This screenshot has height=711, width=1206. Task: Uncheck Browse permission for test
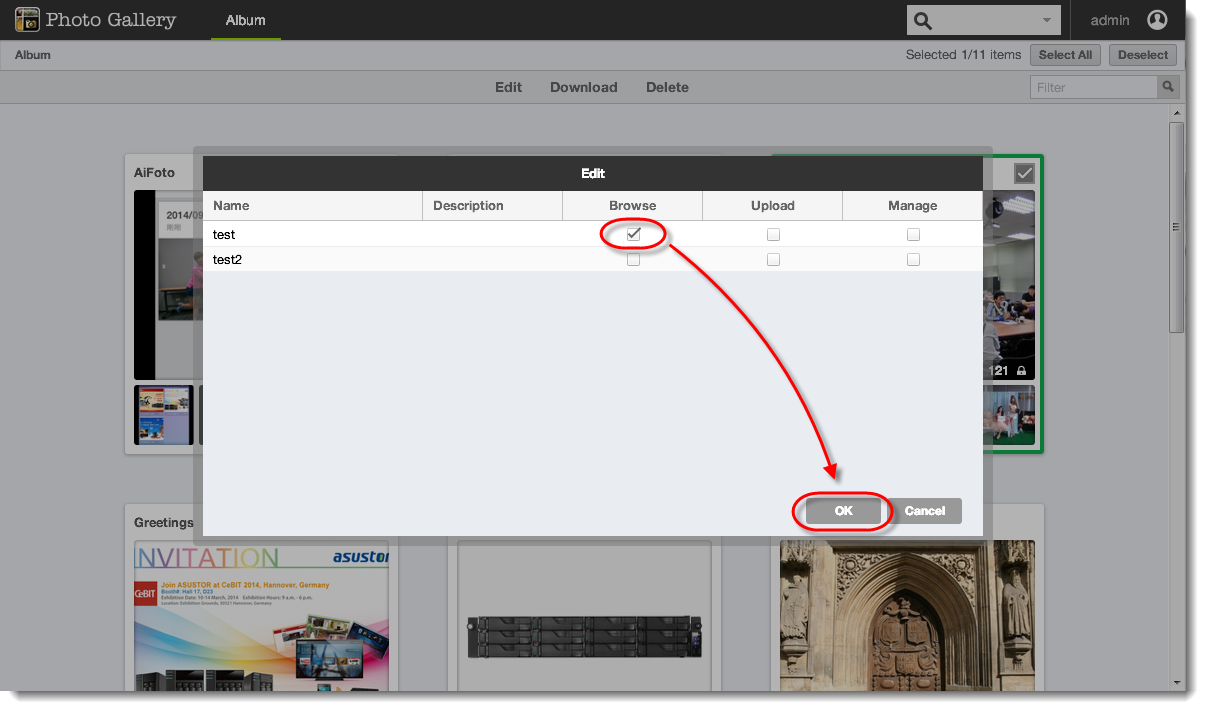[633, 234]
